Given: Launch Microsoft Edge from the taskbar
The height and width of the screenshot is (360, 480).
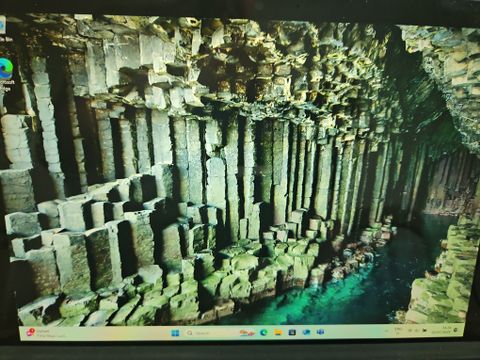Looking at the screenshot, I should [264, 333].
